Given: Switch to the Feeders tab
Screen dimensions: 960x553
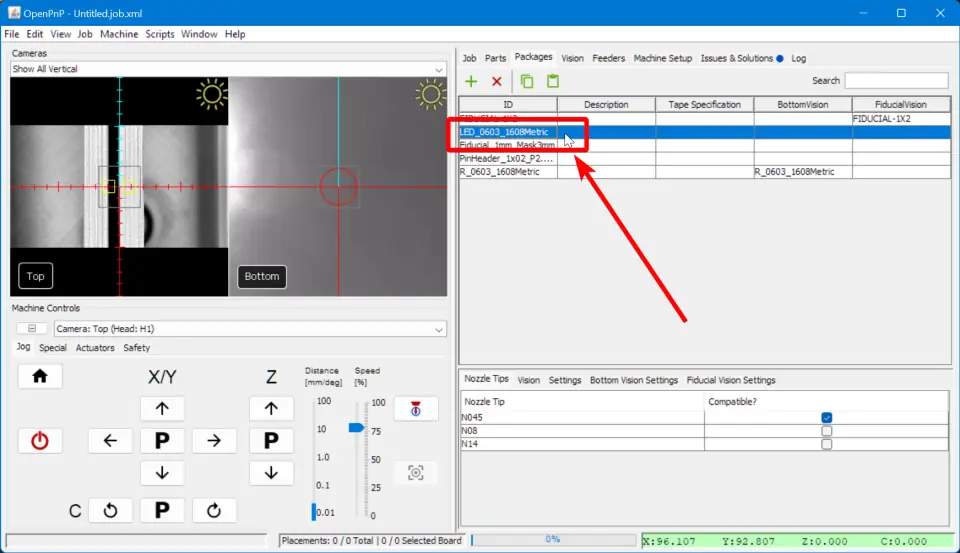Looking at the screenshot, I should [x=608, y=58].
